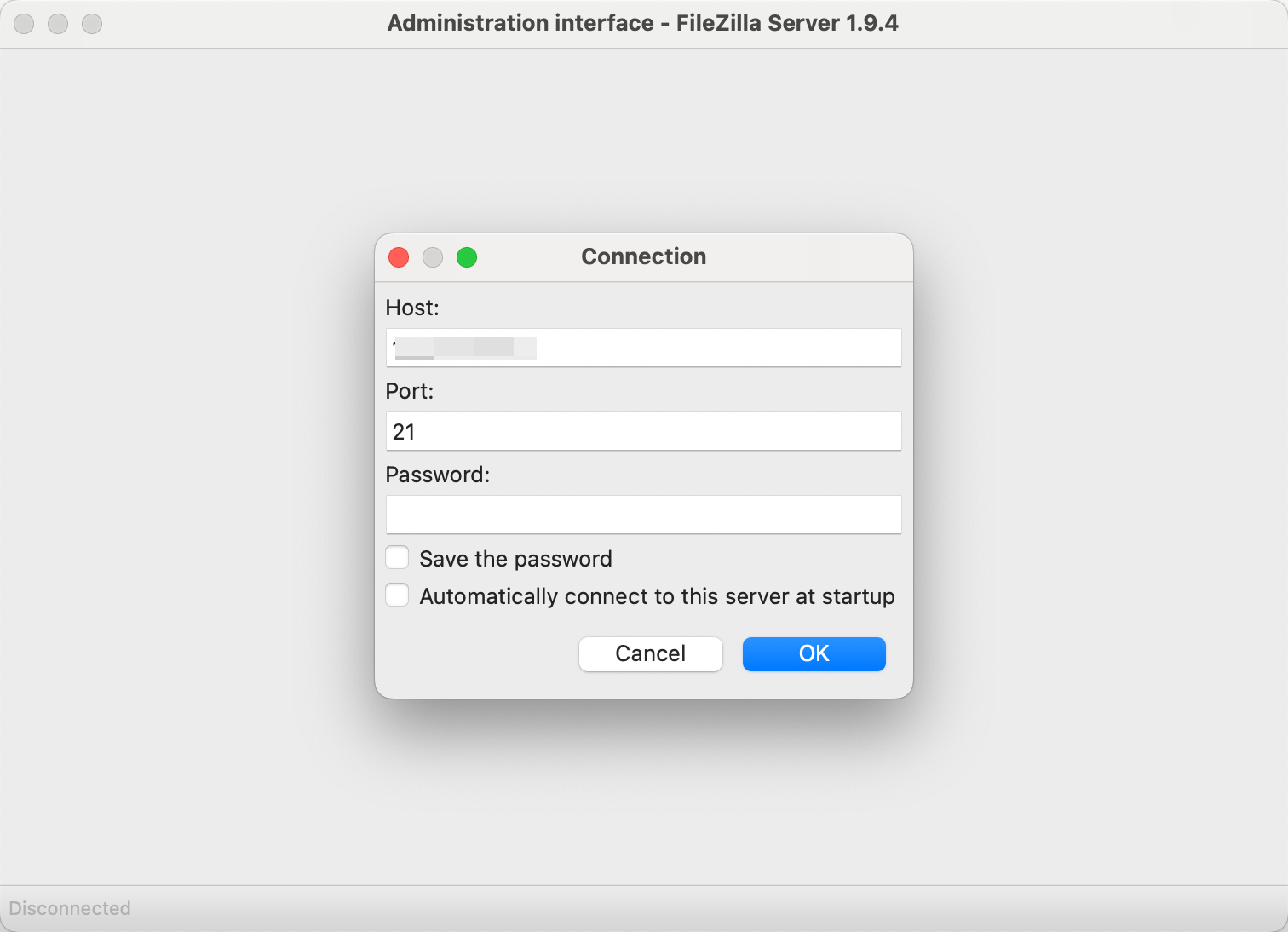This screenshot has width=1288, height=932.
Task: Zoom the Connection dialog with green button
Action: click(x=467, y=257)
